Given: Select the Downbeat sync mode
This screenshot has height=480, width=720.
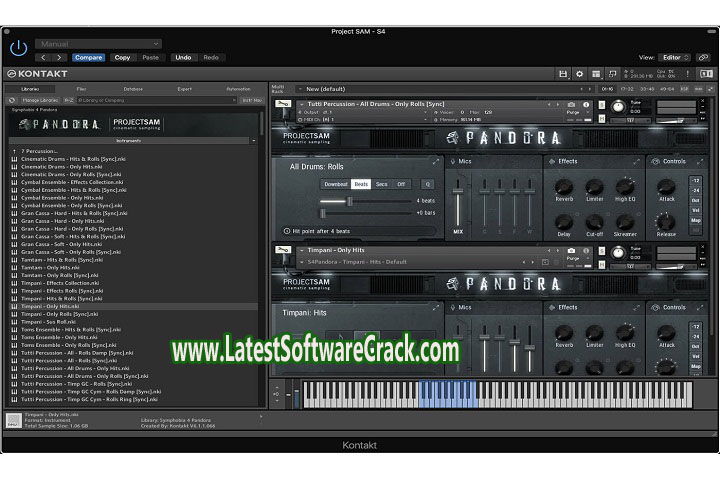Looking at the screenshot, I should click(x=336, y=184).
